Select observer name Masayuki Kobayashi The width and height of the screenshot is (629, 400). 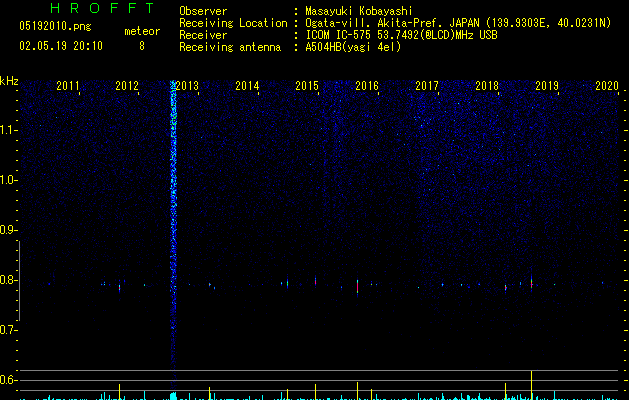359,11
